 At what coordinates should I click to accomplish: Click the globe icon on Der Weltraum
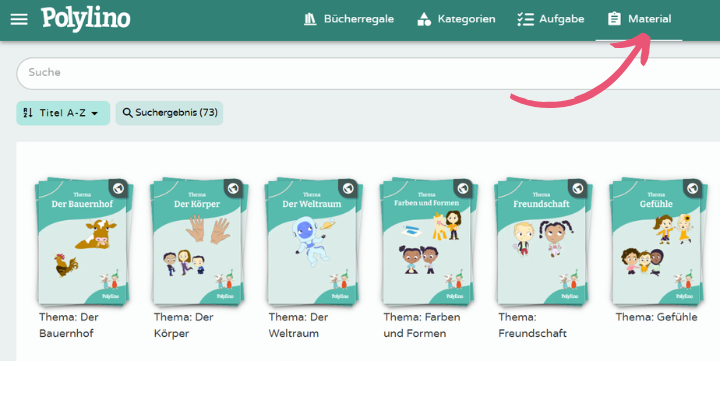point(347,188)
